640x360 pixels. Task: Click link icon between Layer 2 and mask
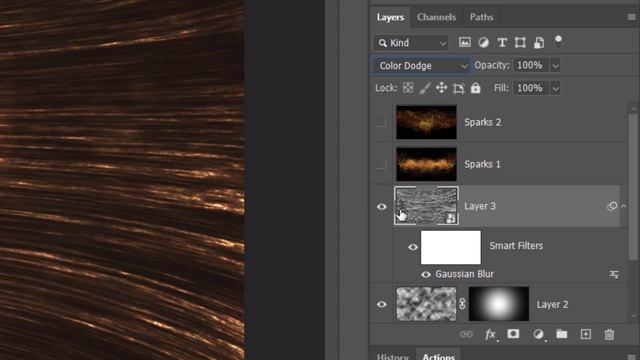point(462,304)
